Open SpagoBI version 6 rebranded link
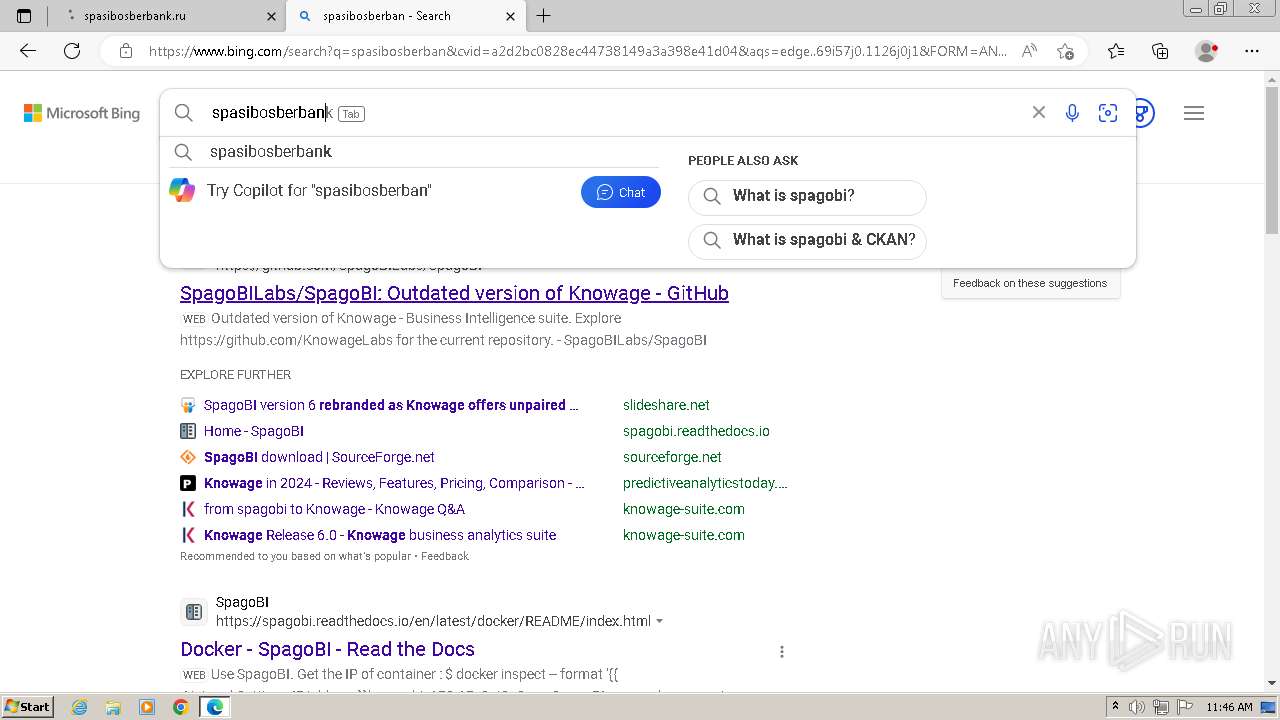The image size is (1280, 720). 391,405
